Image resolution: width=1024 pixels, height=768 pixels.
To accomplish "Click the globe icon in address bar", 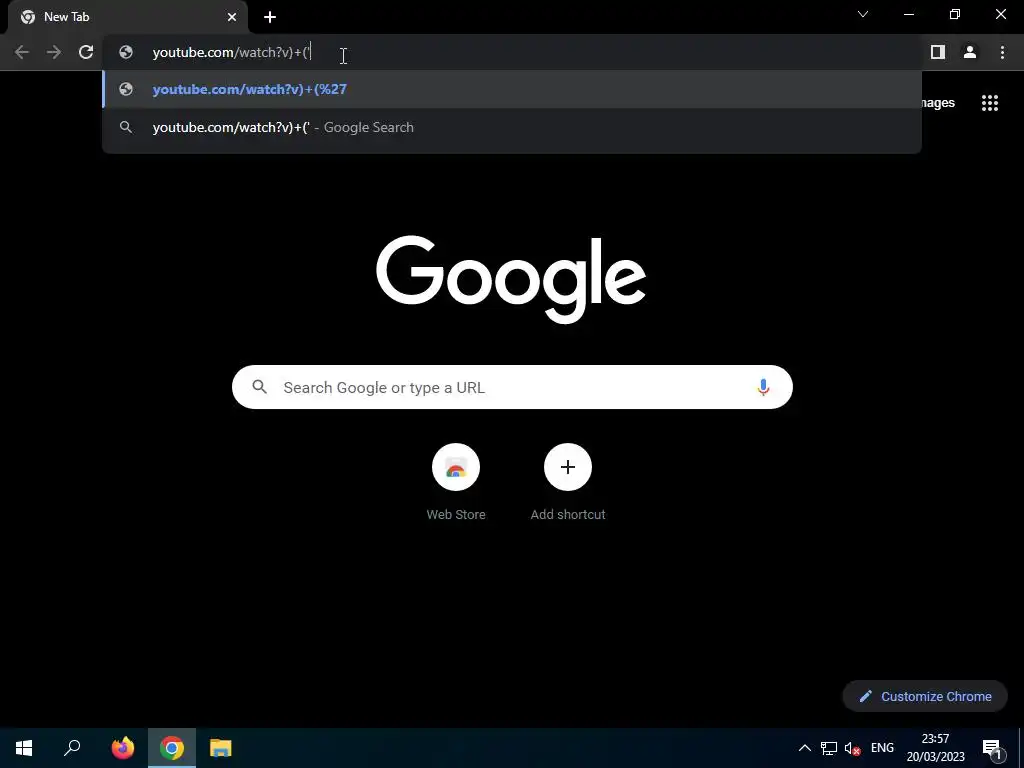I will pos(126,52).
